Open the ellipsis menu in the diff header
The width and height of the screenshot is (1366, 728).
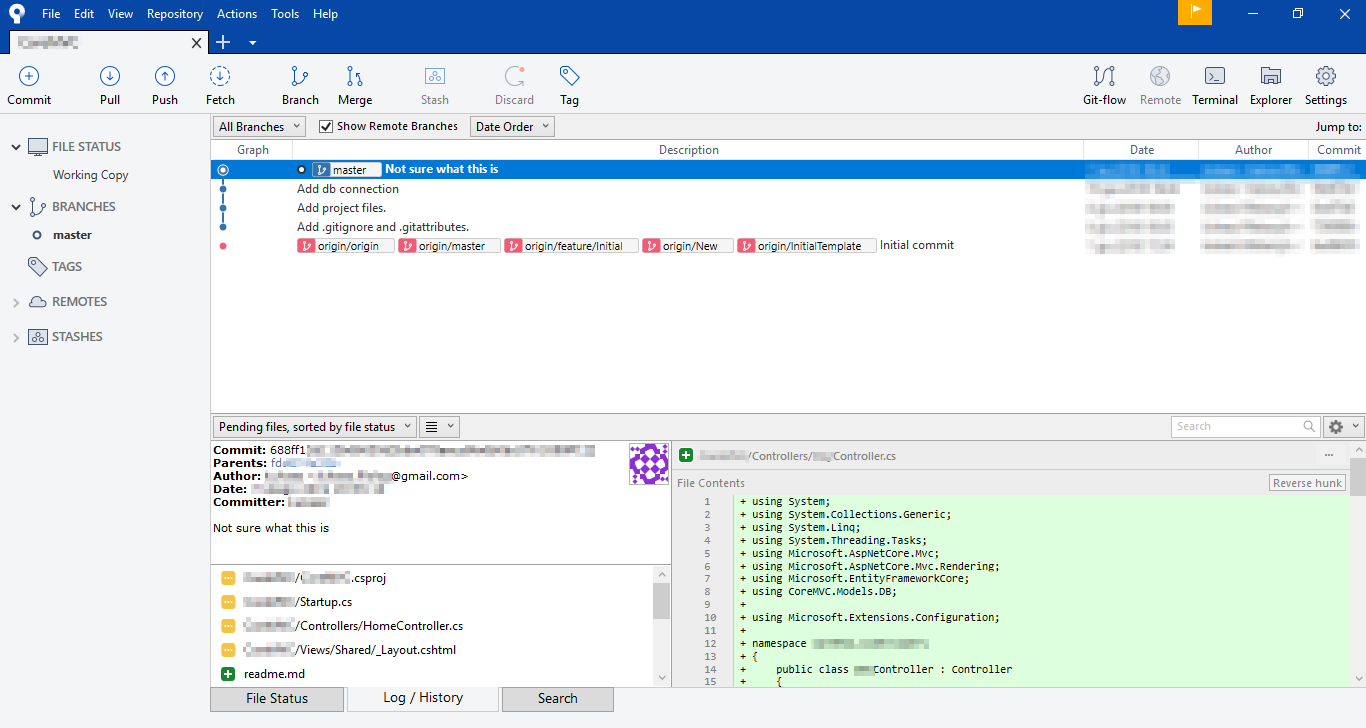(1329, 455)
